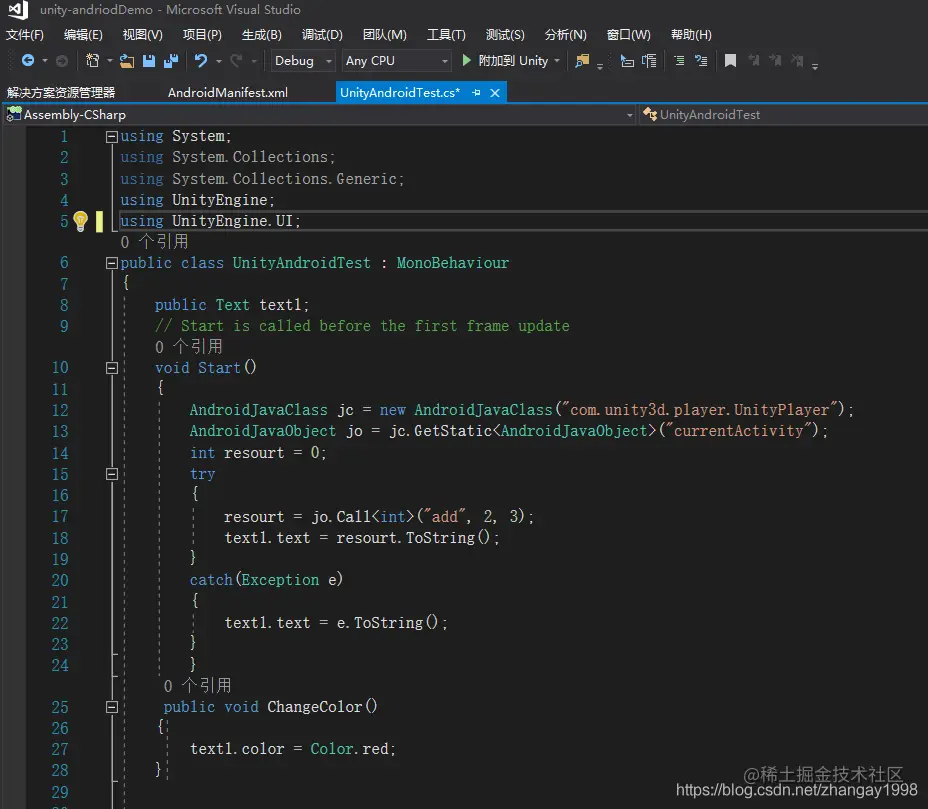Click the "currentActivity" string on line 13
This screenshot has height=809, width=928.
tap(738, 430)
